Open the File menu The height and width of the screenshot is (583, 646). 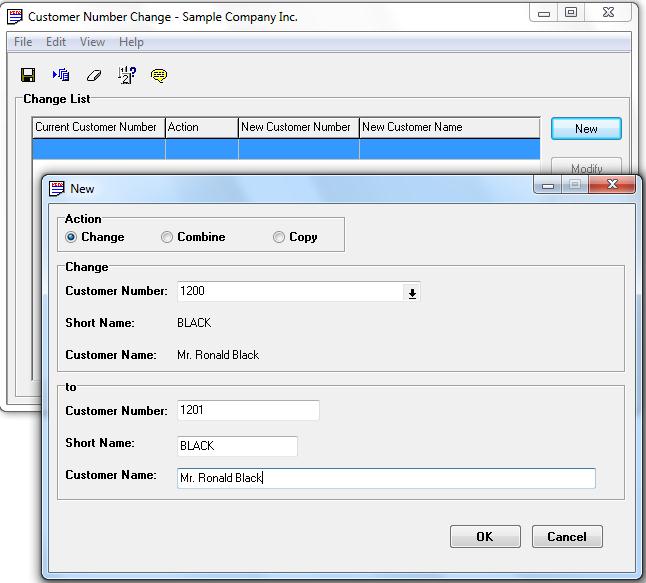point(23,42)
